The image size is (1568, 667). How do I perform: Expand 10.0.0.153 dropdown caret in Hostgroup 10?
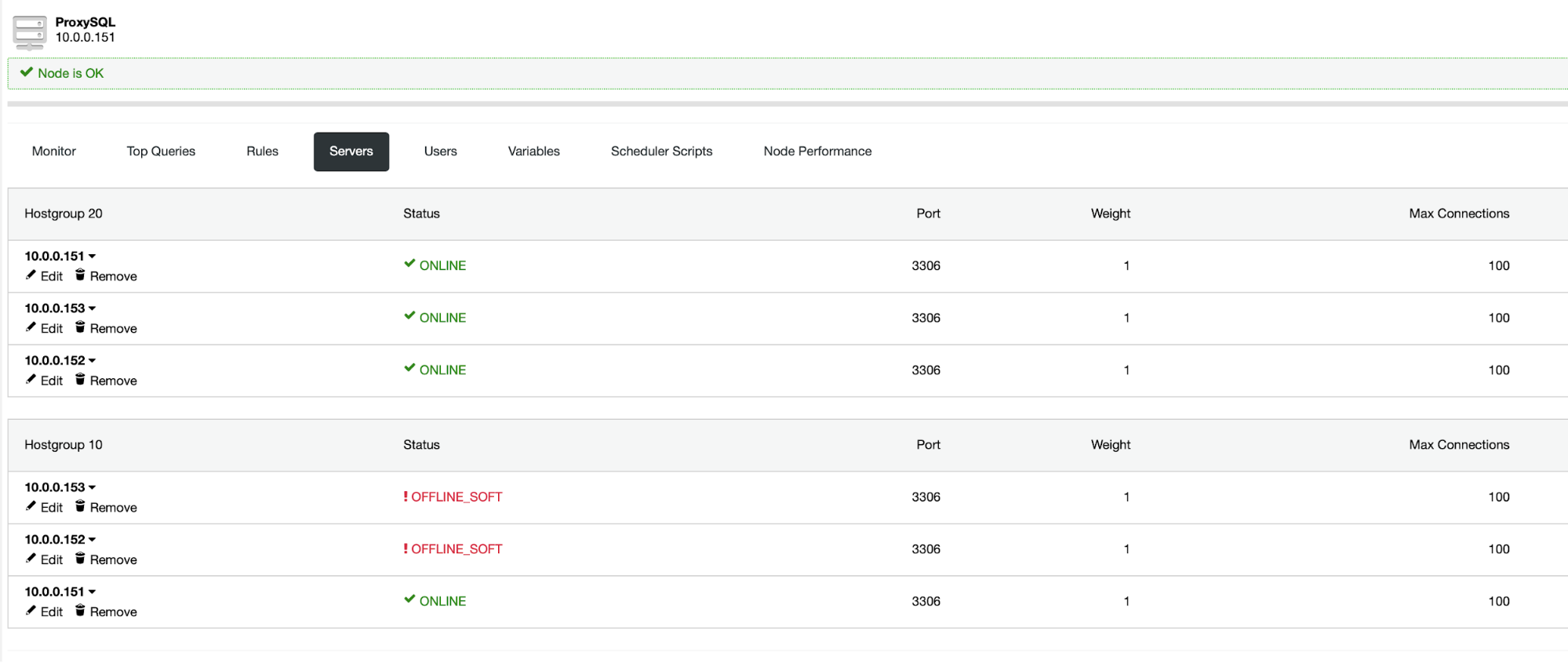(92, 487)
